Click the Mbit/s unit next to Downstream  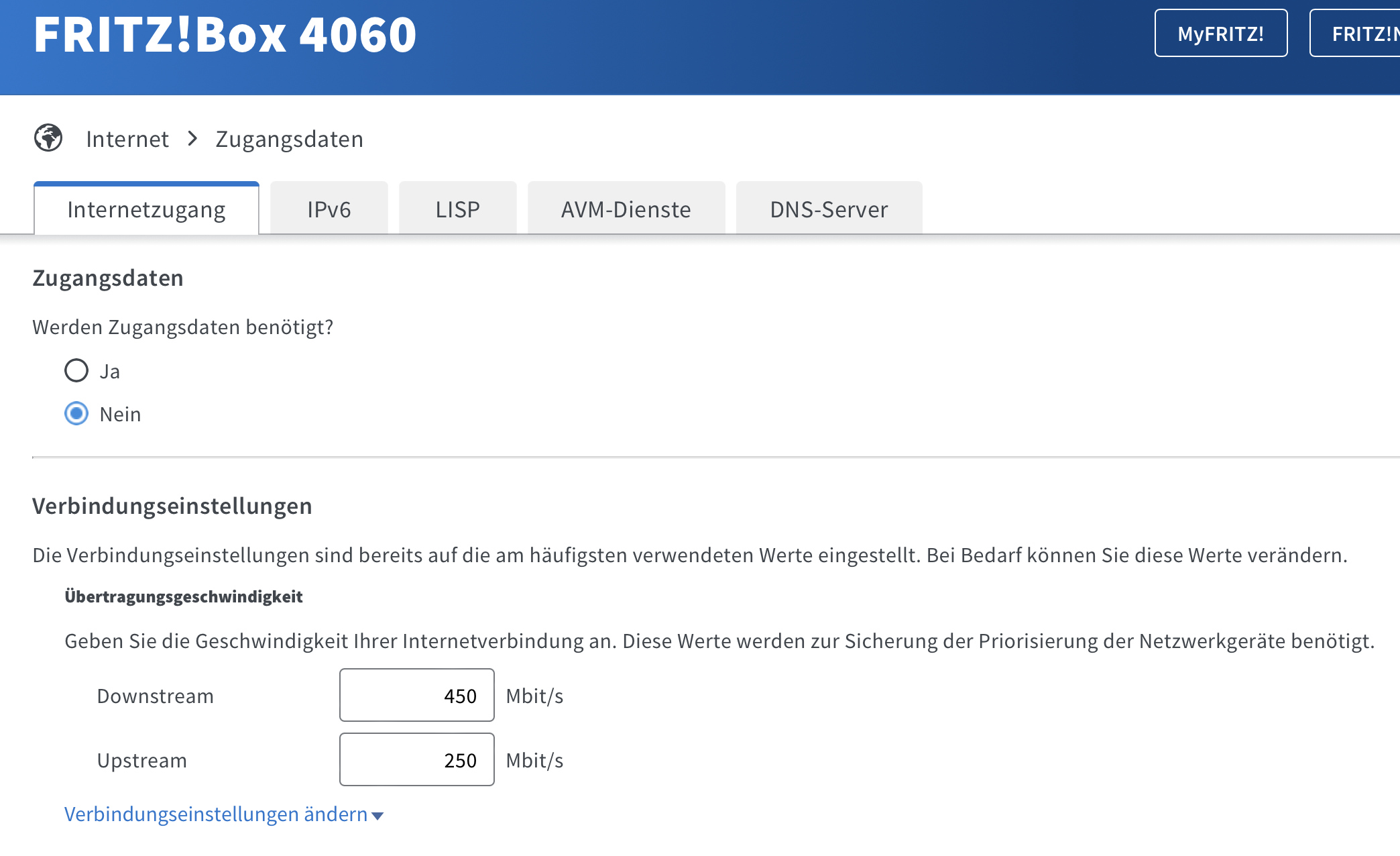pos(534,696)
